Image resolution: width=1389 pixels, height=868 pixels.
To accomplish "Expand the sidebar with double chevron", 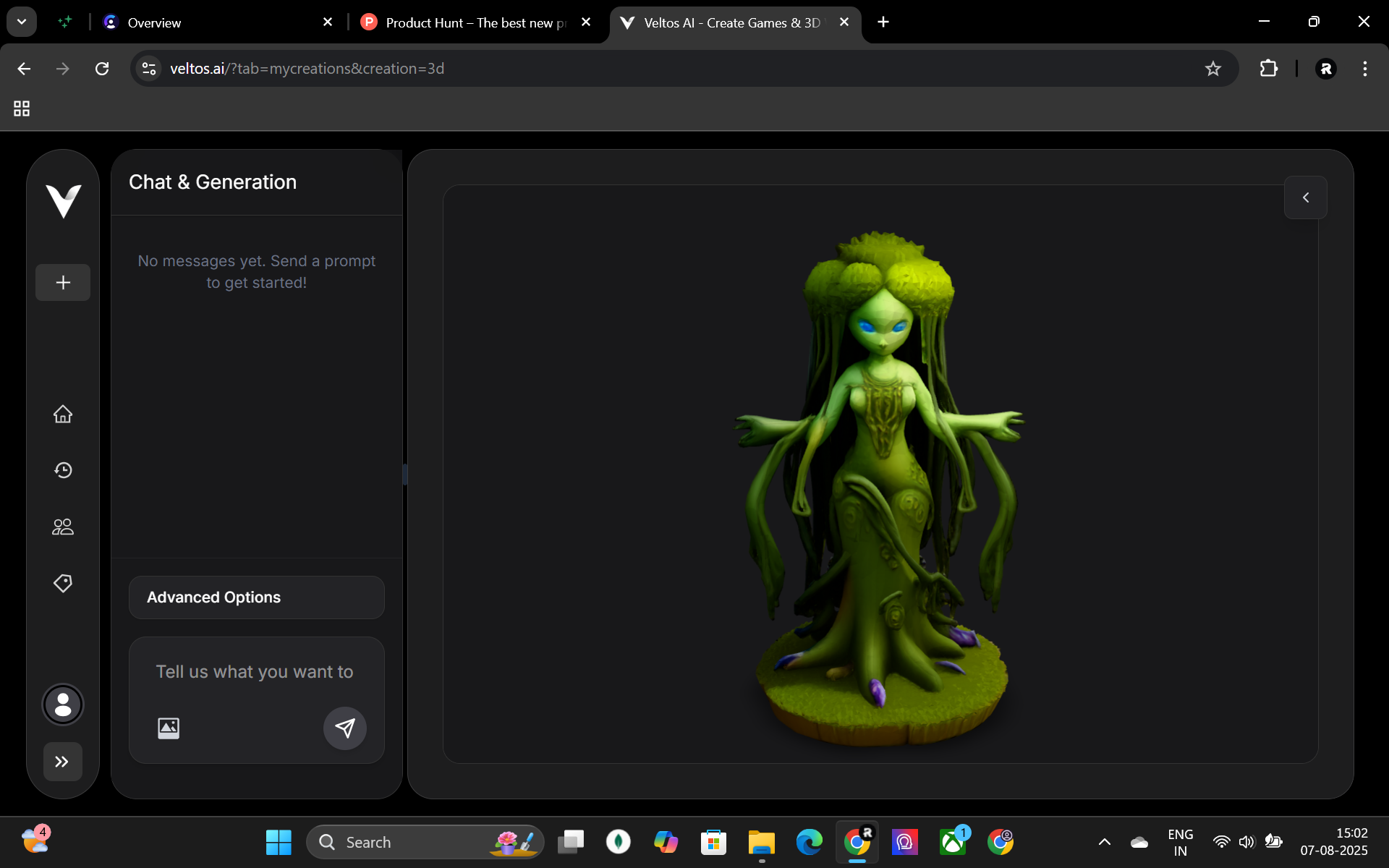I will (x=62, y=762).
